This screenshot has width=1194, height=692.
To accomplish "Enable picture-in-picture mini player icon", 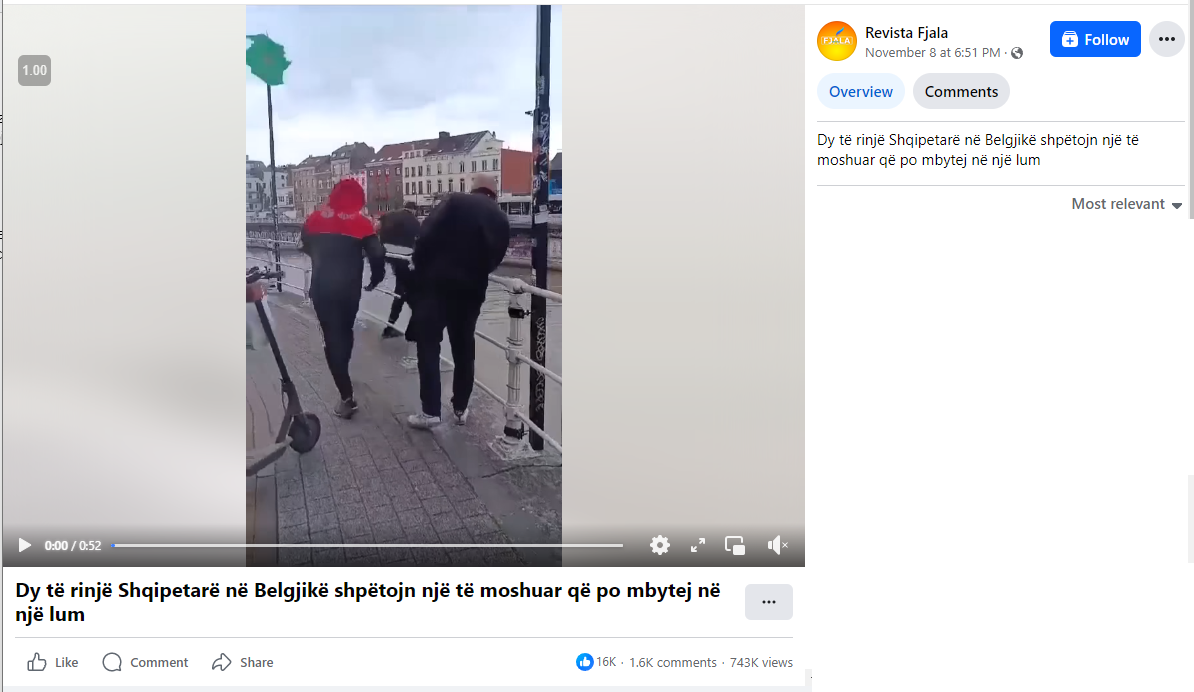I will point(735,545).
